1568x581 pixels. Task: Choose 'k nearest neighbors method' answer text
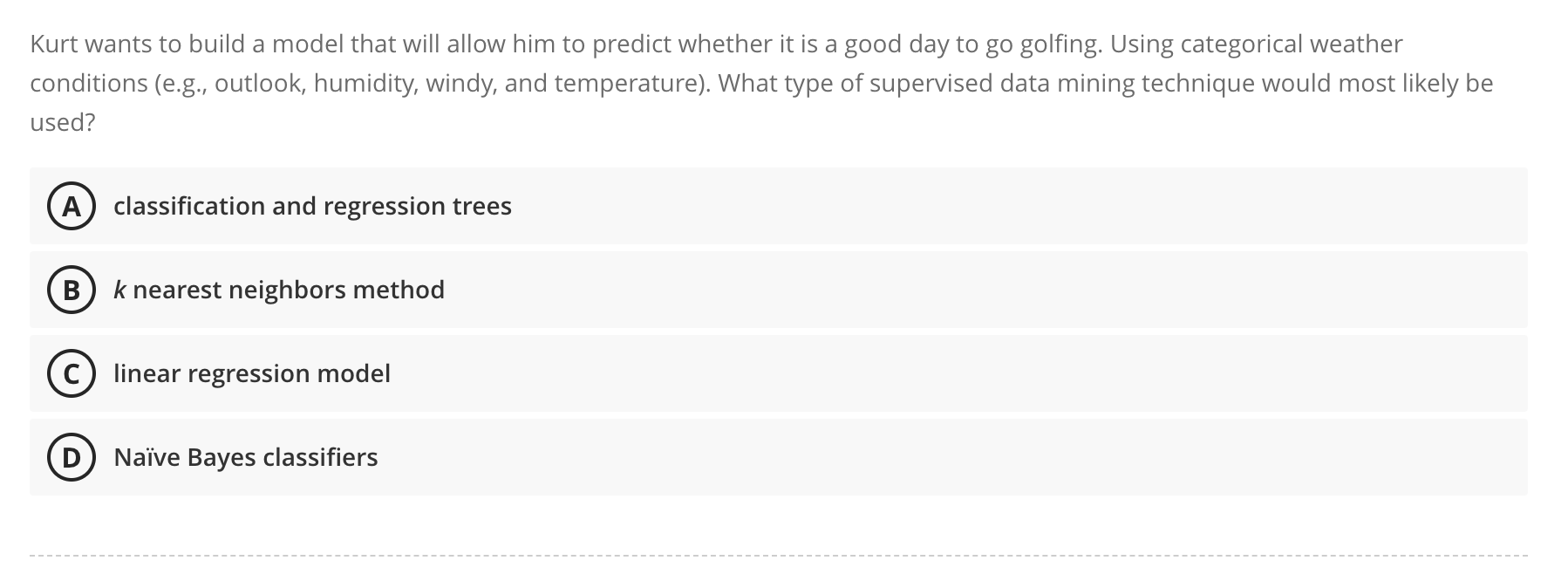[279, 290]
